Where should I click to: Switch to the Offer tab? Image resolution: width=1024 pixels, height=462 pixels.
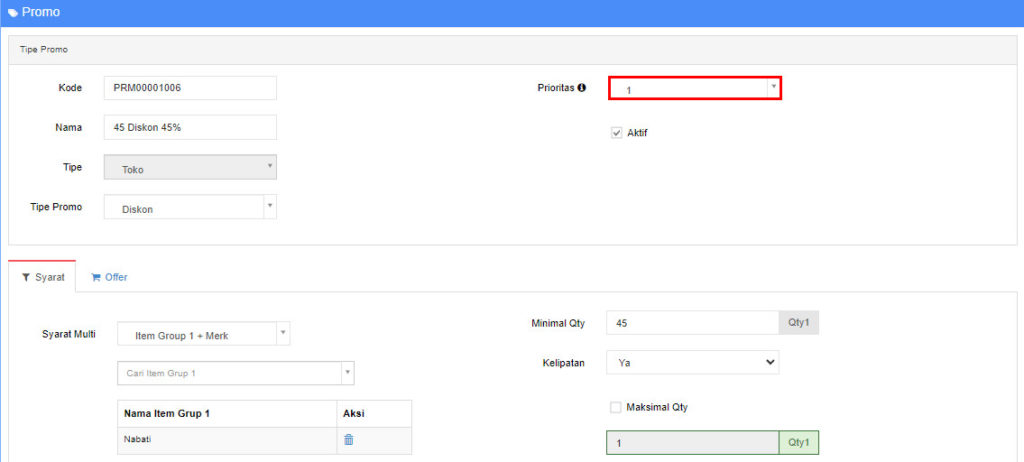(109, 277)
